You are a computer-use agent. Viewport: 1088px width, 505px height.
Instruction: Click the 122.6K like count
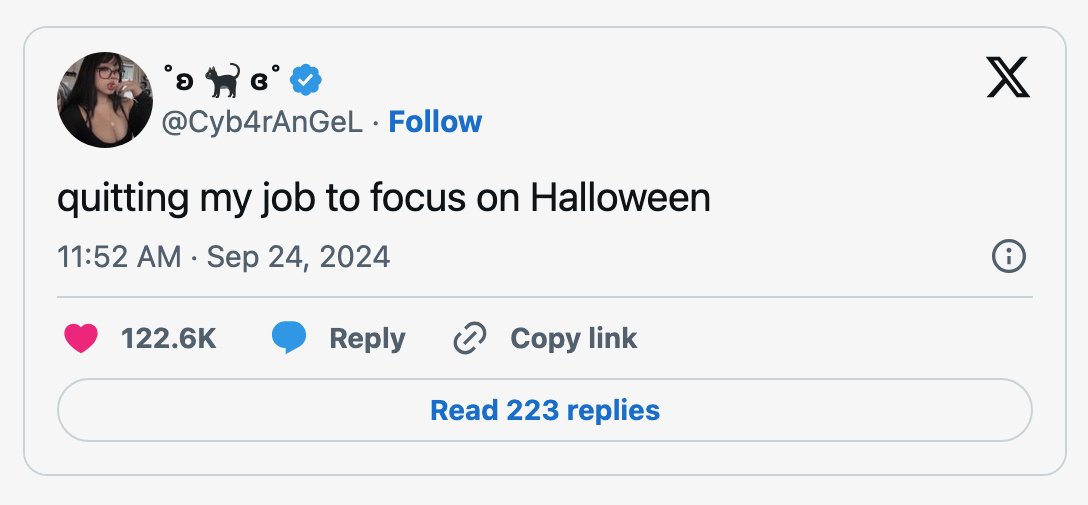click(169, 339)
